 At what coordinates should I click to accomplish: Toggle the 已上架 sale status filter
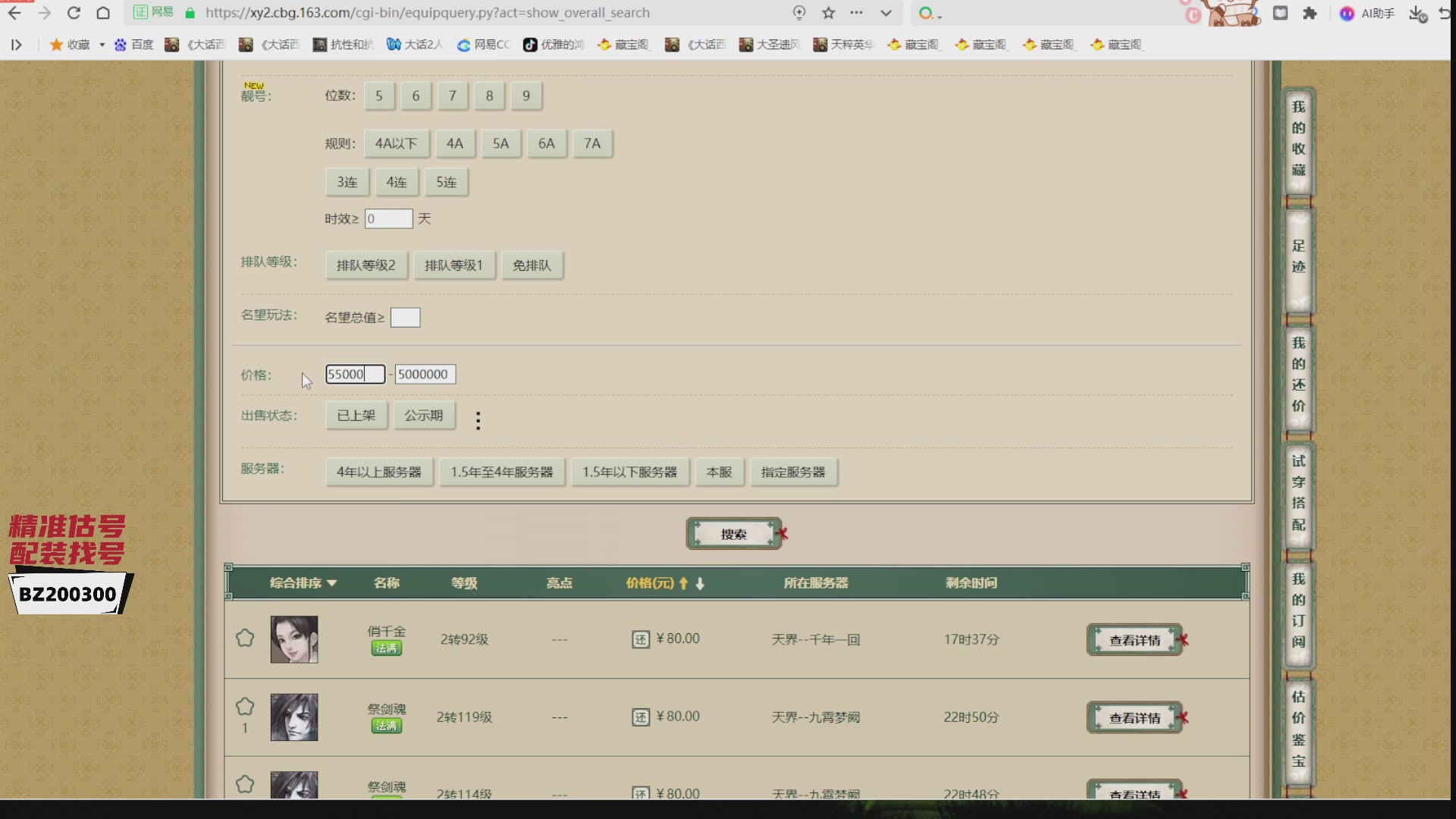click(356, 416)
